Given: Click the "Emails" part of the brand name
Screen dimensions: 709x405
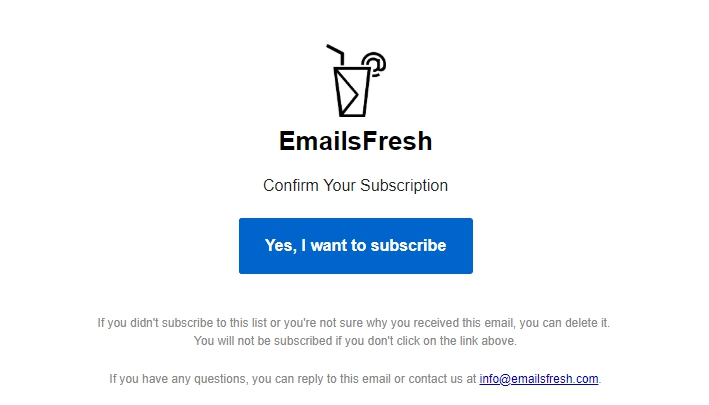Looking at the screenshot, I should 317,141.
